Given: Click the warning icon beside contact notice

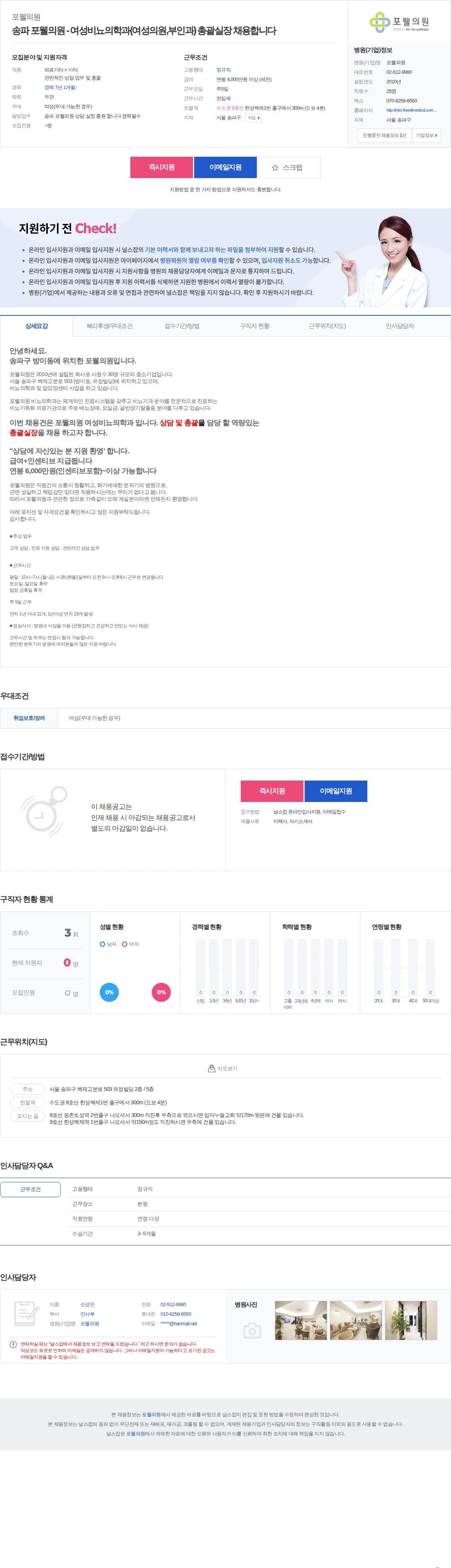Looking at the screenshot, I should click(13, 1345).
